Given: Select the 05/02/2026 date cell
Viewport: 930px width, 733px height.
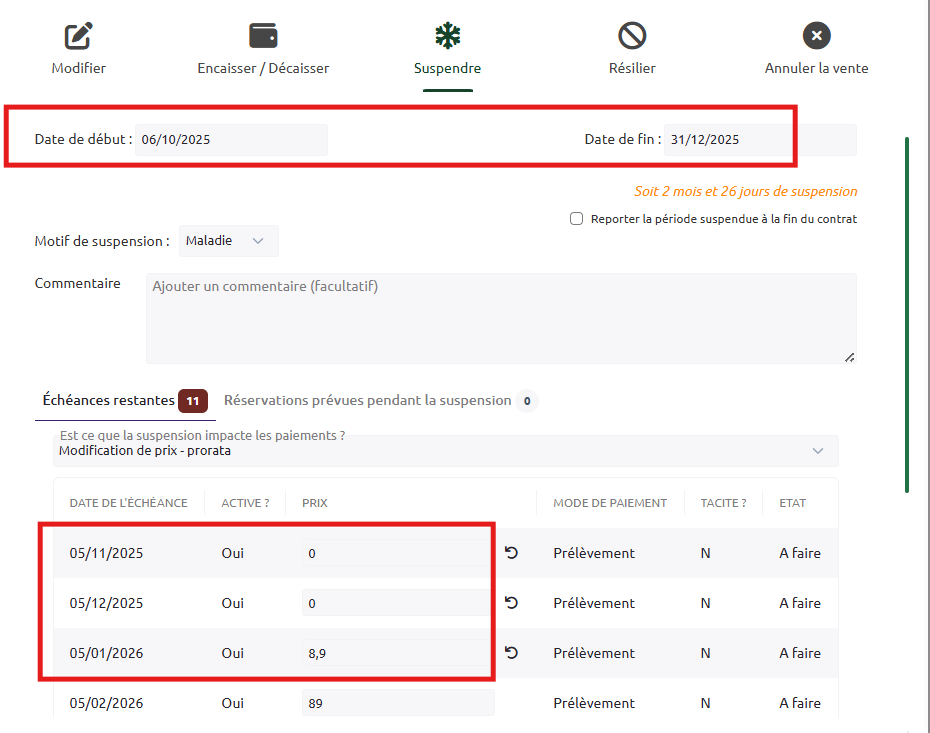Looking at the screenshot, I should 106,703.
